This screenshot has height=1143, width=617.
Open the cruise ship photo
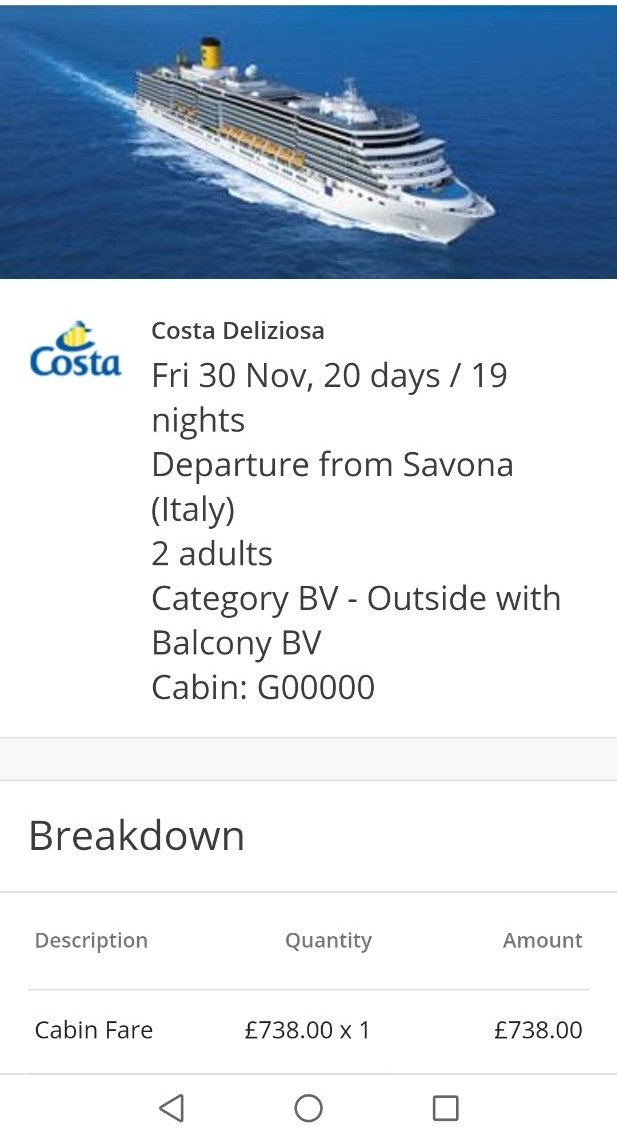308,140
